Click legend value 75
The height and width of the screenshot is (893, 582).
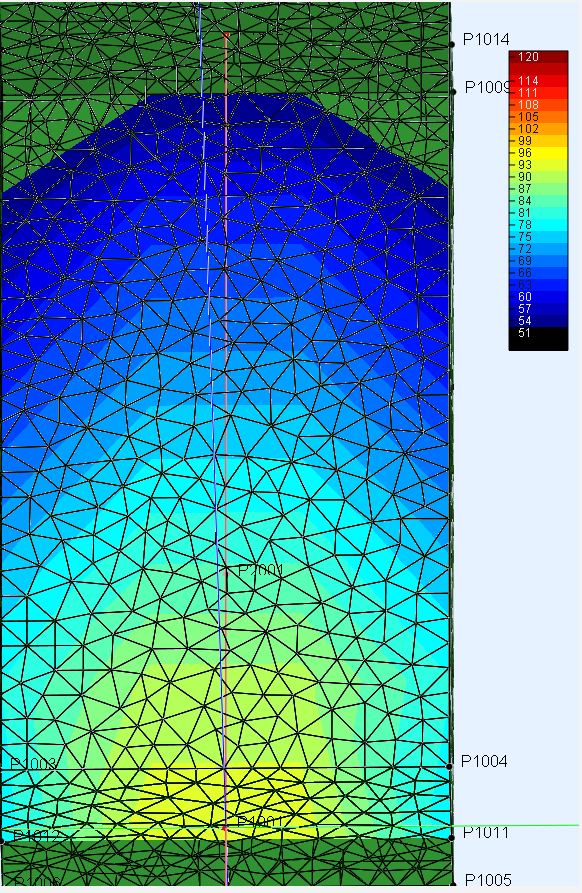(525, 237)
